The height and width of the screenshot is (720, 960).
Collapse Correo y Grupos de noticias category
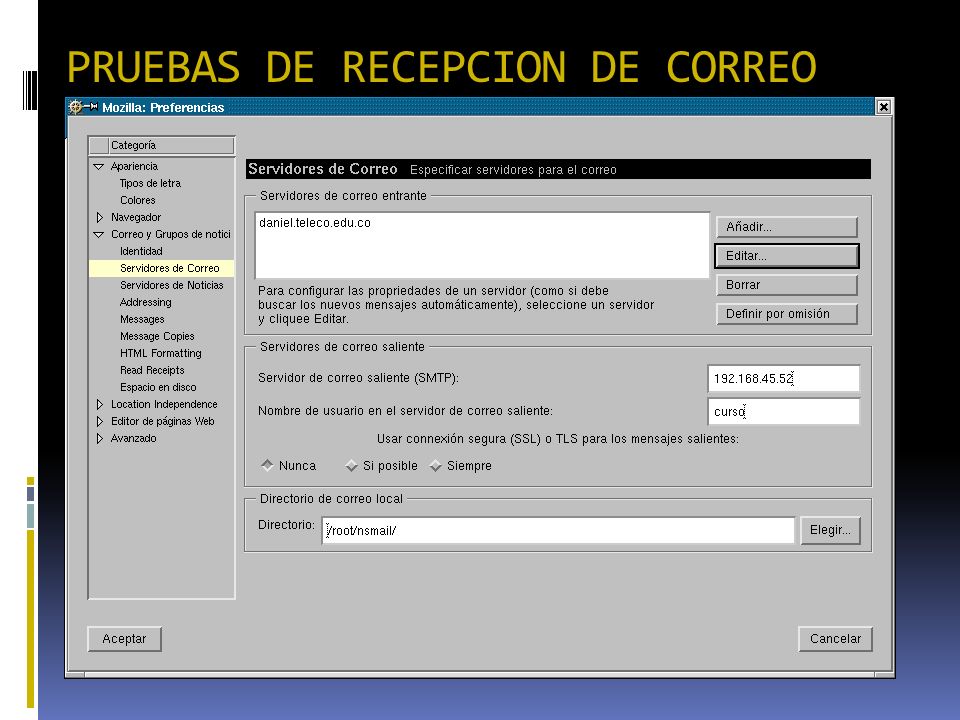(99, 234)
